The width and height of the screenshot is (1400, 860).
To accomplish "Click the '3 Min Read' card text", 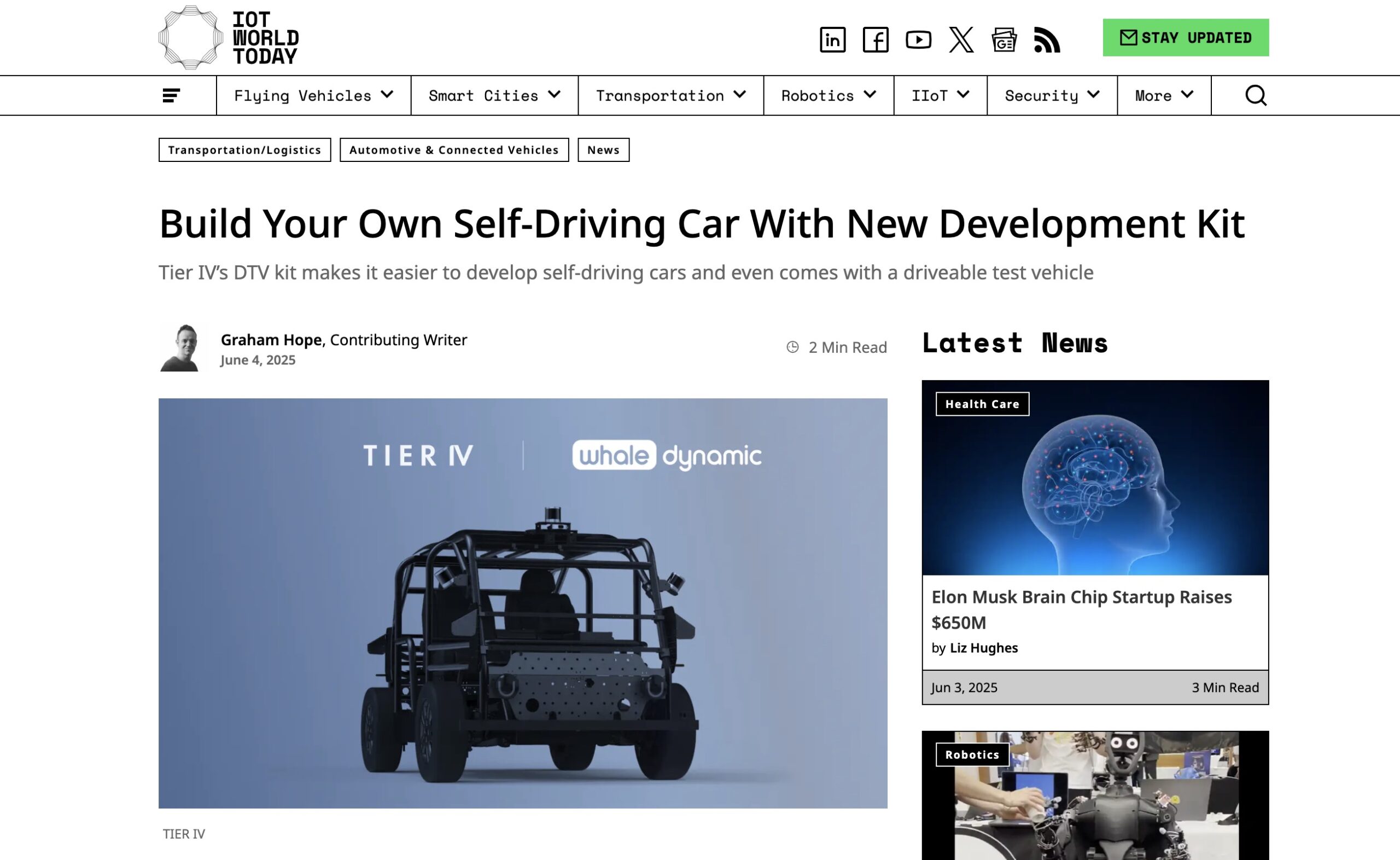I will [1226, 687].
